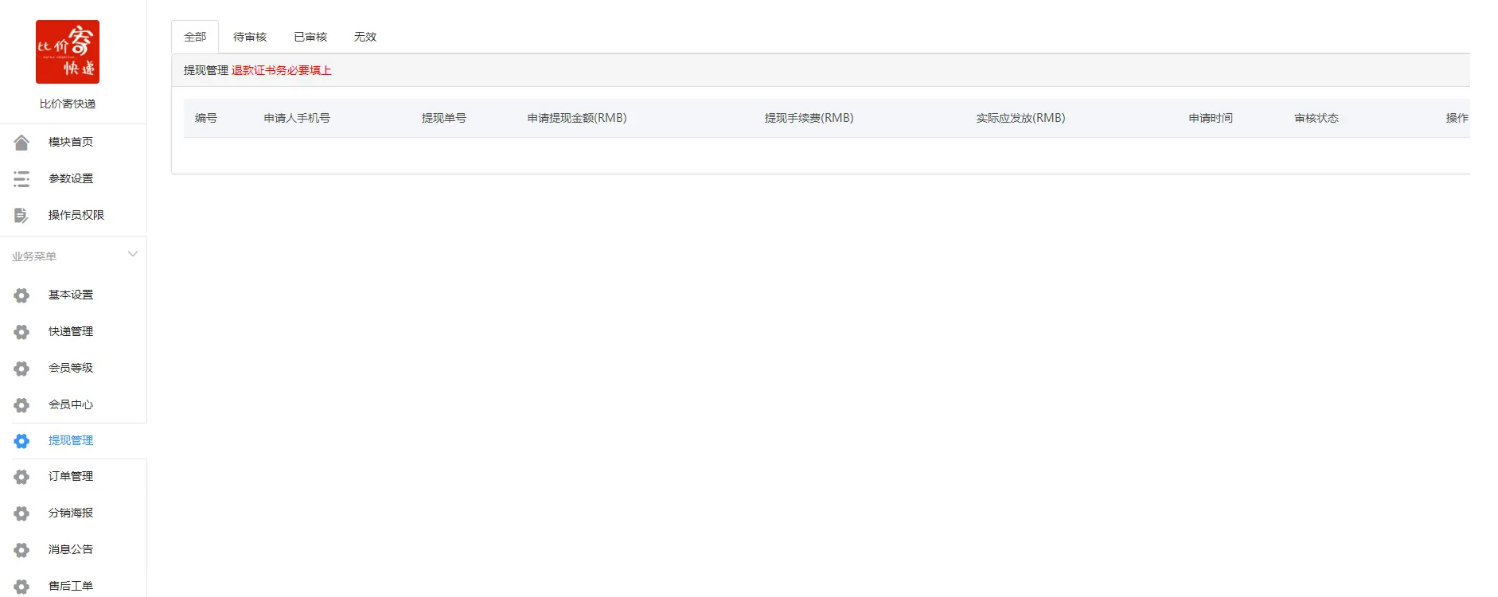Click the 比价寄快递 red logo image
The width and height of the screenshot is (1498, 597).
click(x=67, y=52)
